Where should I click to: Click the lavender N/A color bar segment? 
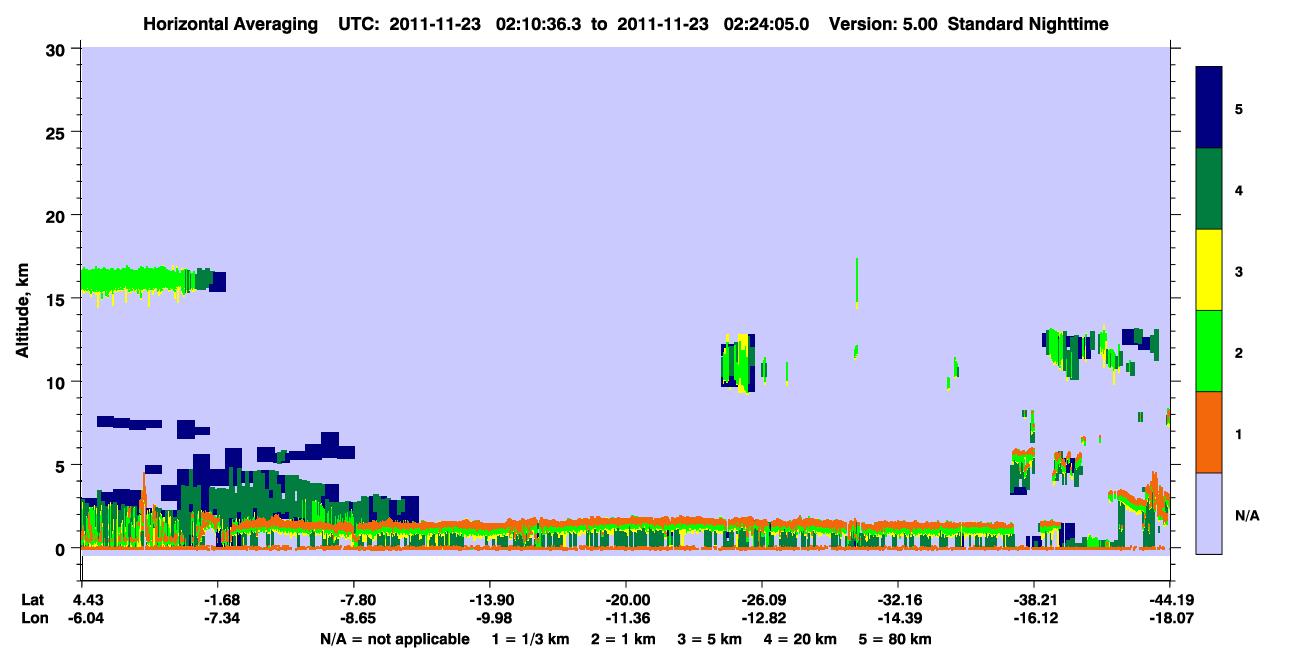(1209, 513)
